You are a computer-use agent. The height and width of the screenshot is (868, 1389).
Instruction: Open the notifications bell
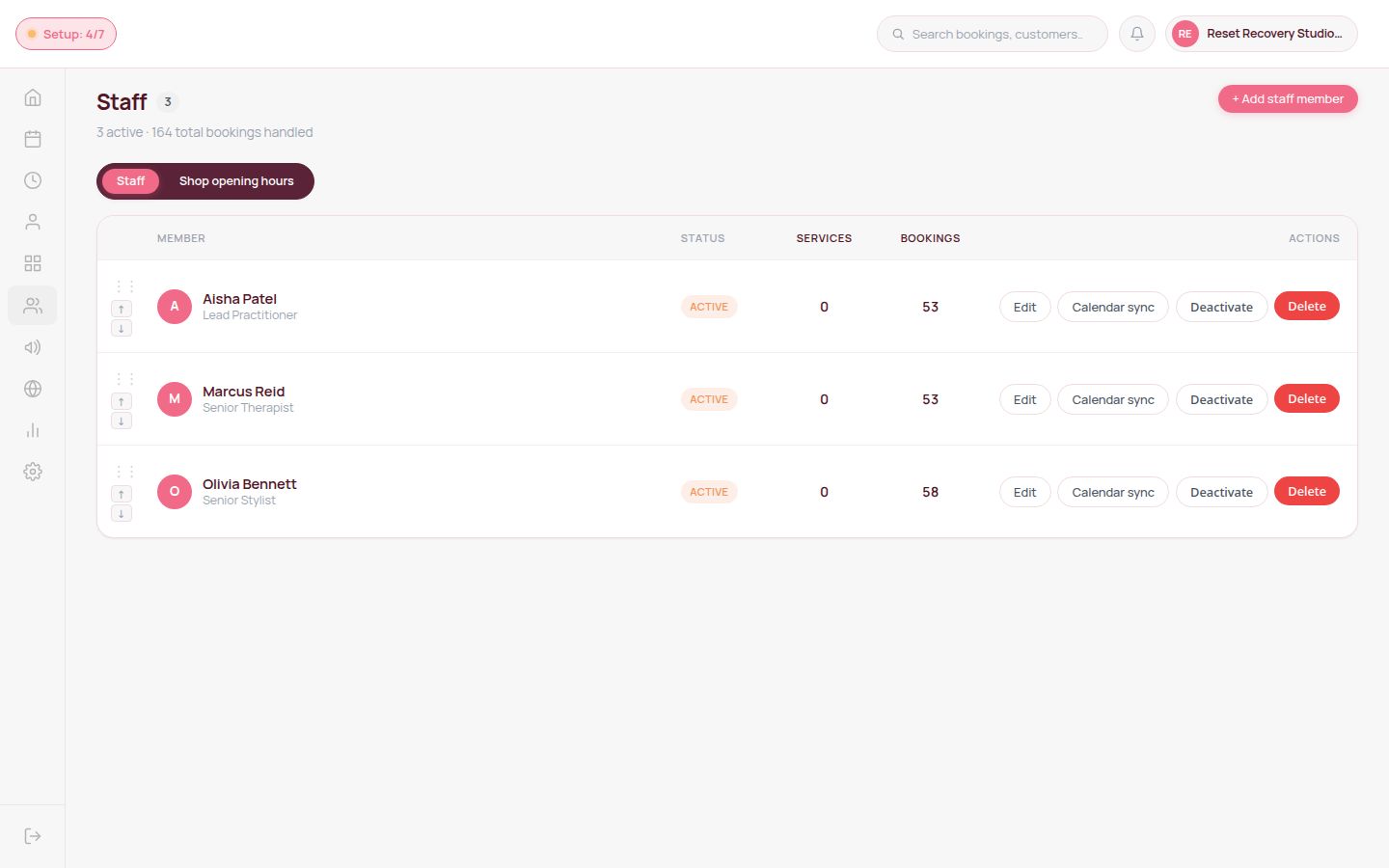[x=1137, y=34]
